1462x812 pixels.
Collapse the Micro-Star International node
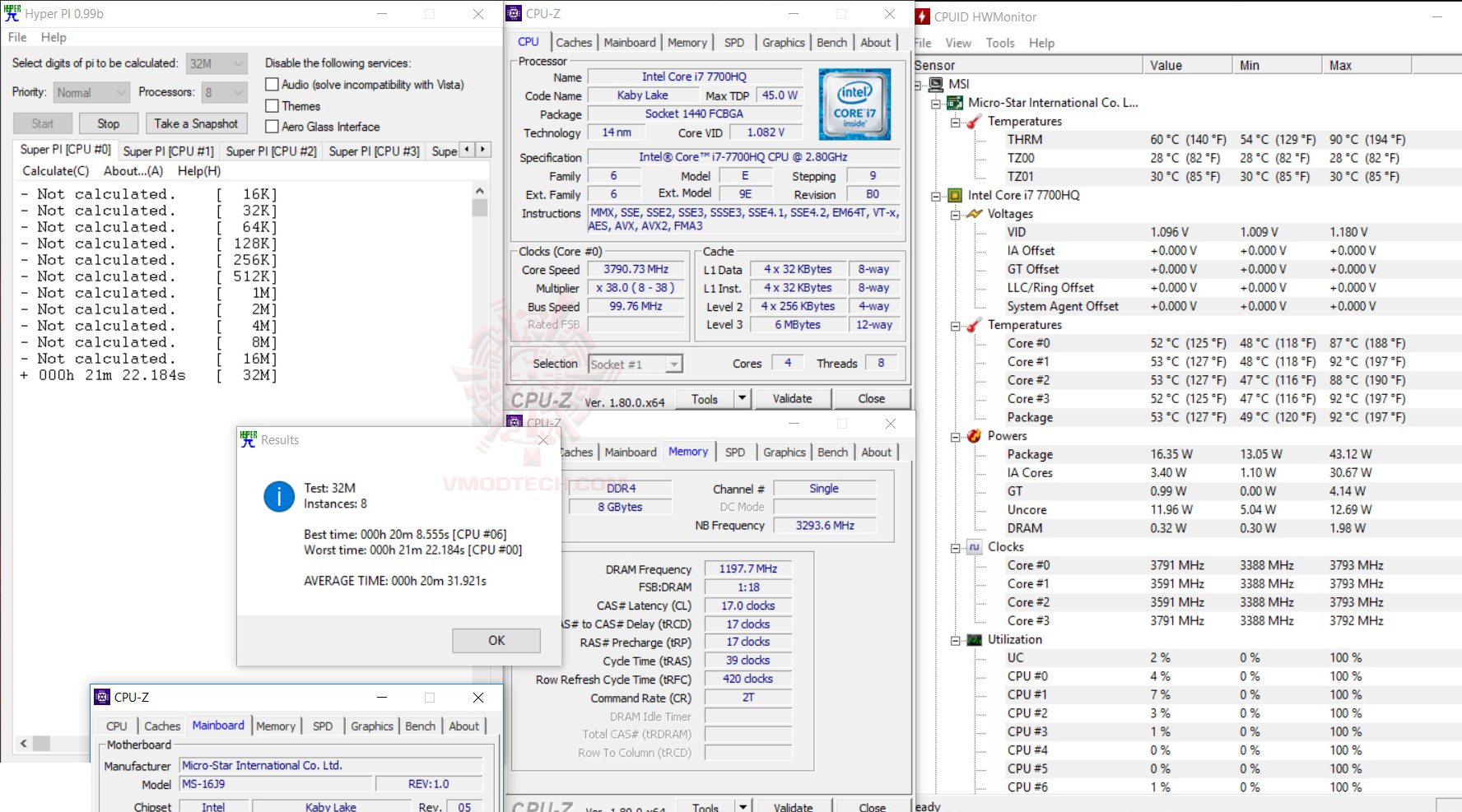936,103
